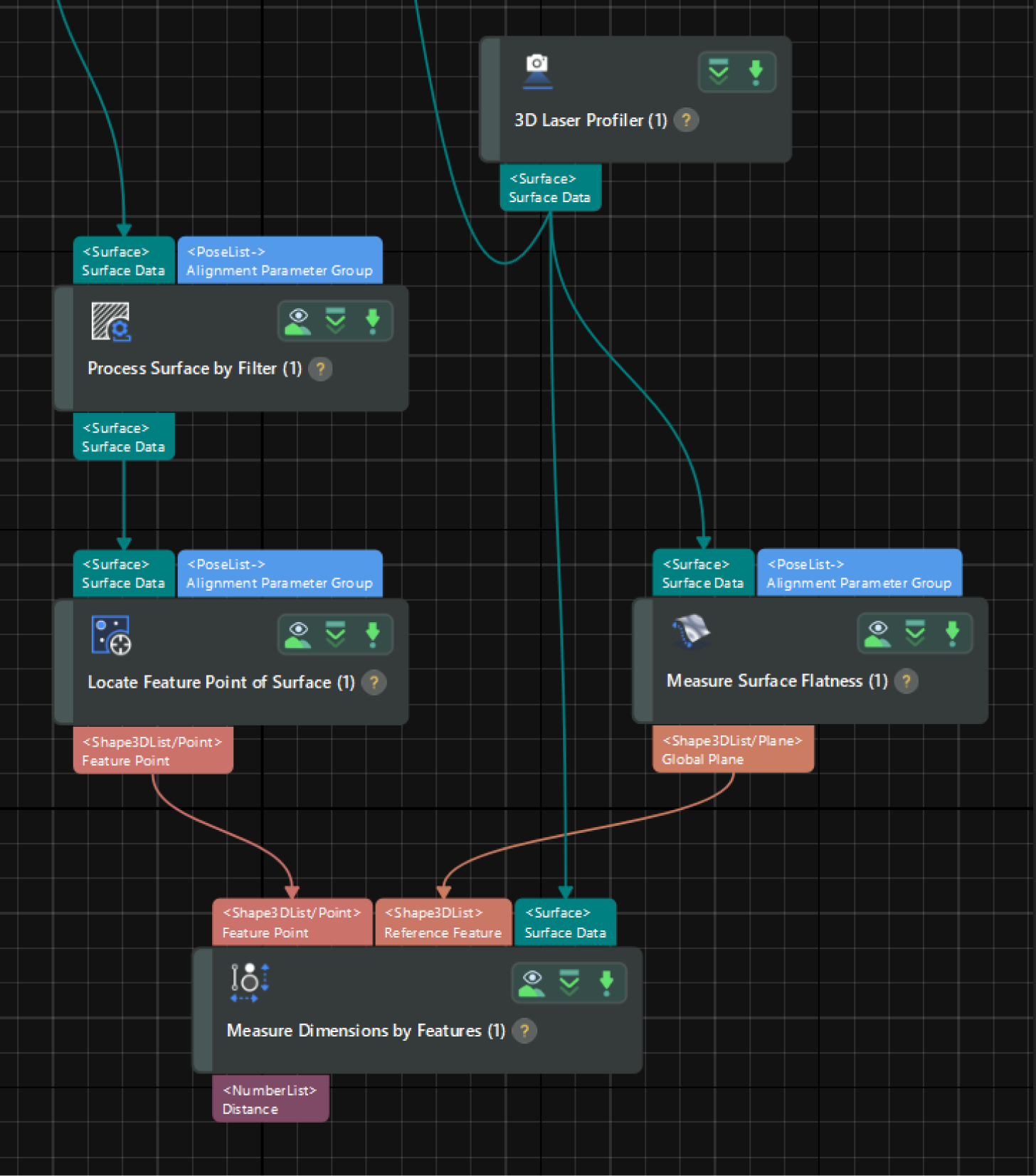
Task: Open help for Measure Dimensions by Features
Action: tap(524, 1031)
